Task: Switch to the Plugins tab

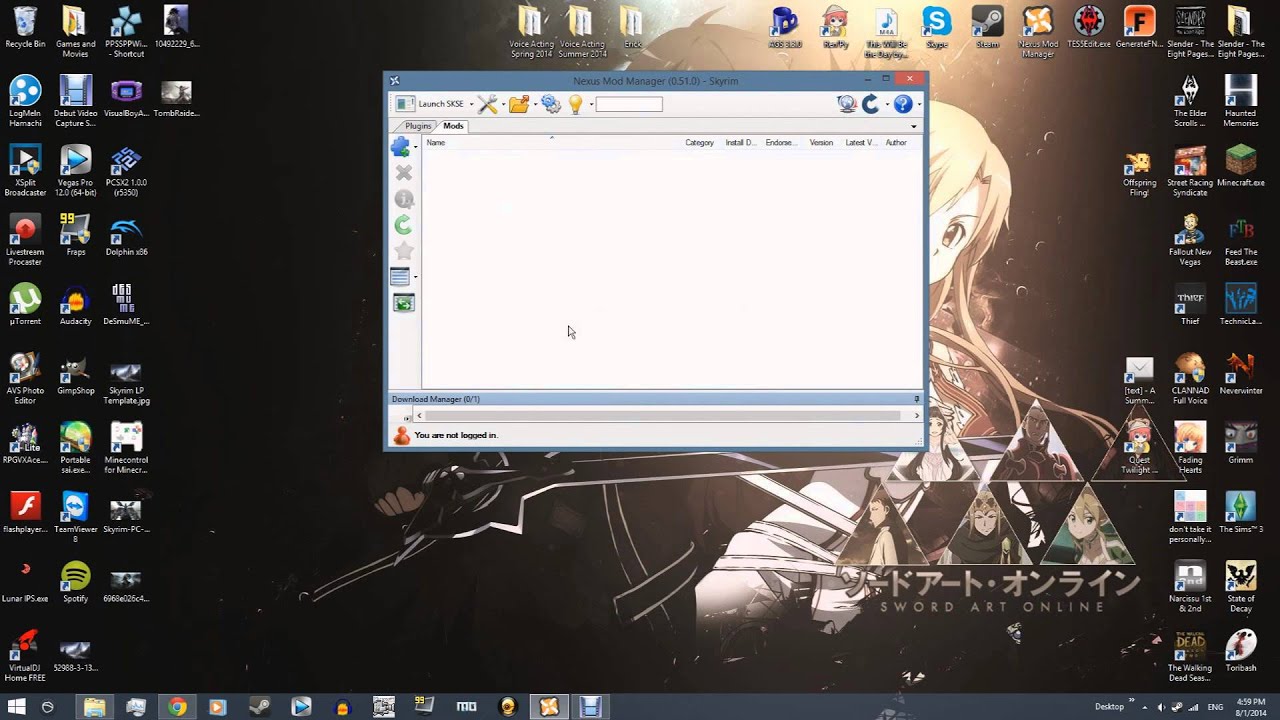Action: 418,126
